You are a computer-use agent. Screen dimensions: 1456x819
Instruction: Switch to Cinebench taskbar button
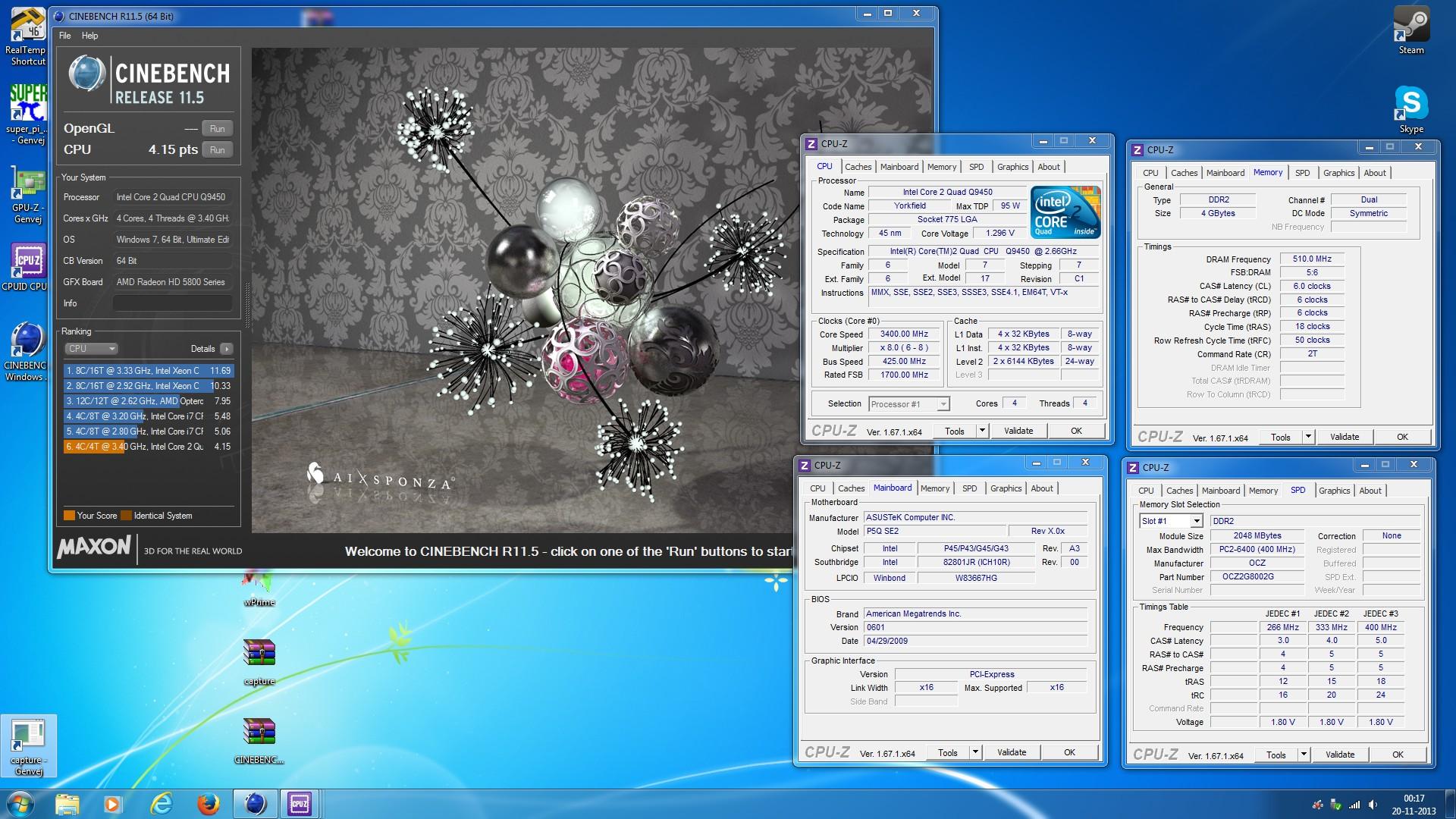click(x=255, y=804)
